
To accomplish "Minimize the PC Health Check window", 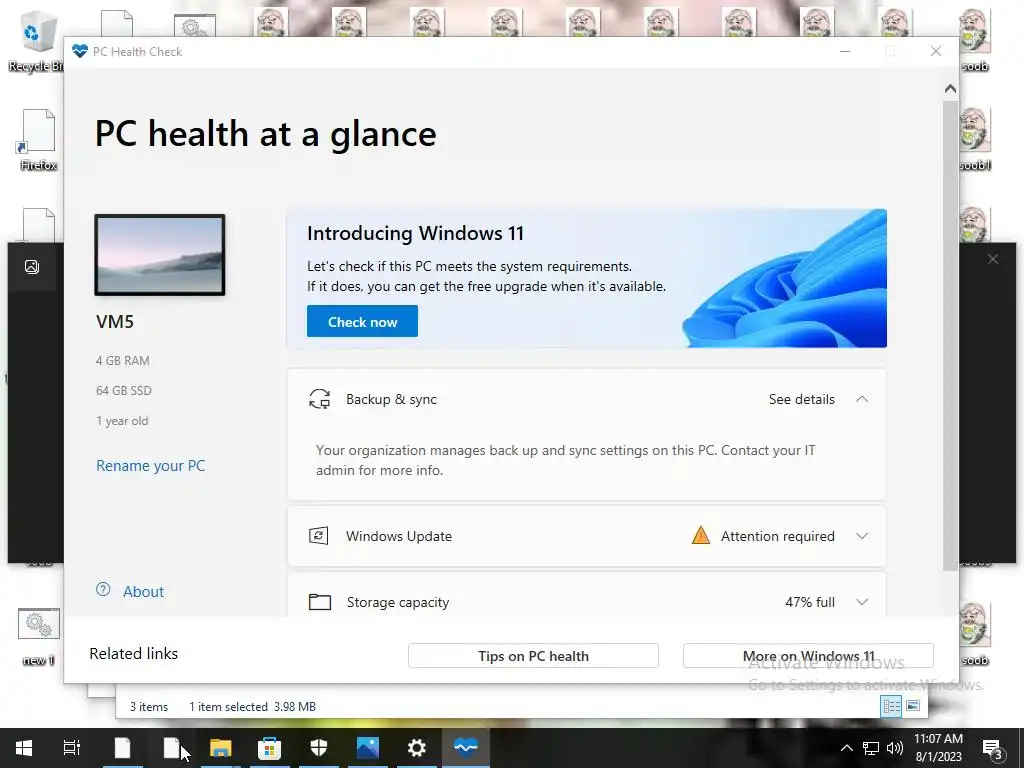I will click(844, 52).
